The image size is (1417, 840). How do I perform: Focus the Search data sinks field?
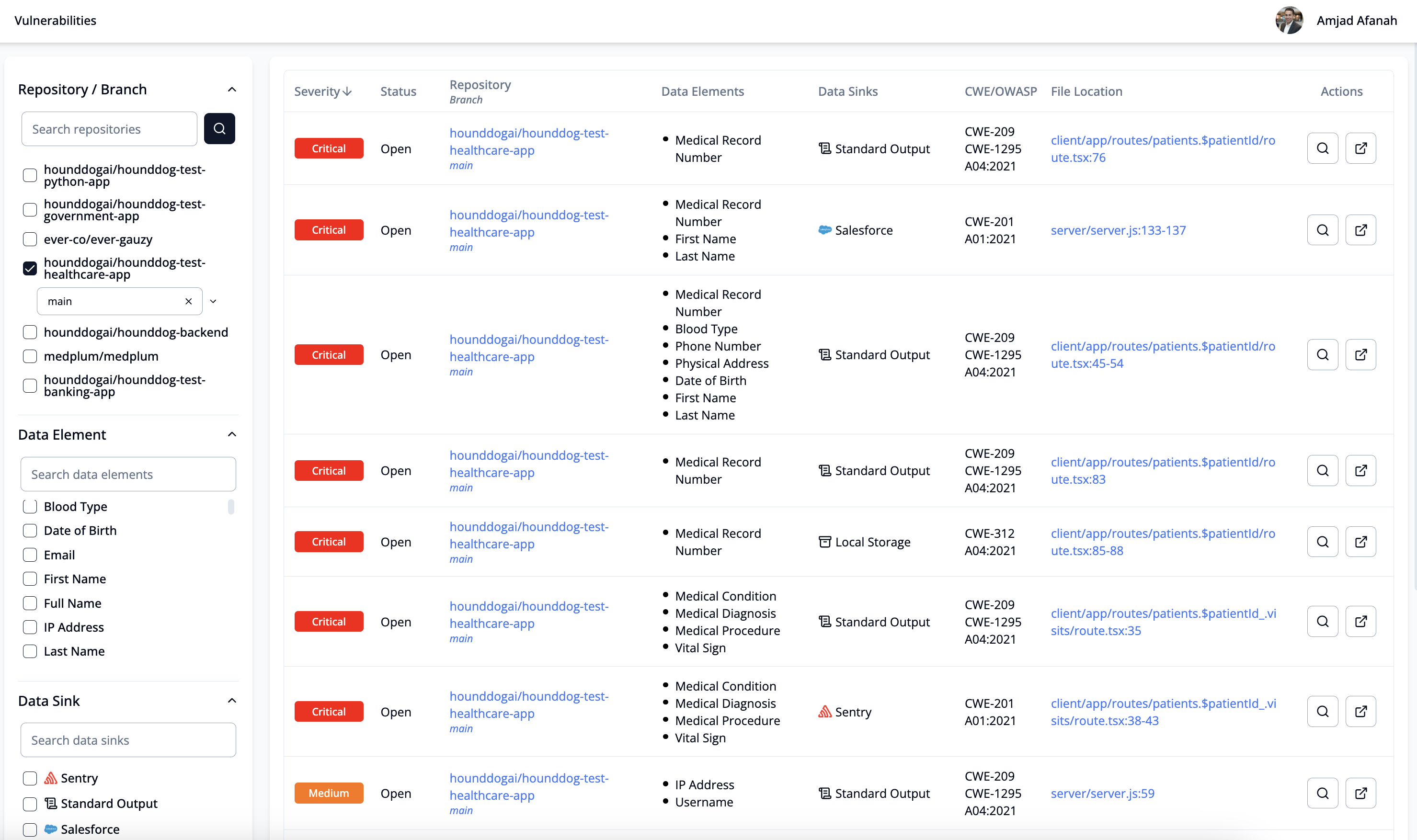pyautogui.click(x=128, y=740)
